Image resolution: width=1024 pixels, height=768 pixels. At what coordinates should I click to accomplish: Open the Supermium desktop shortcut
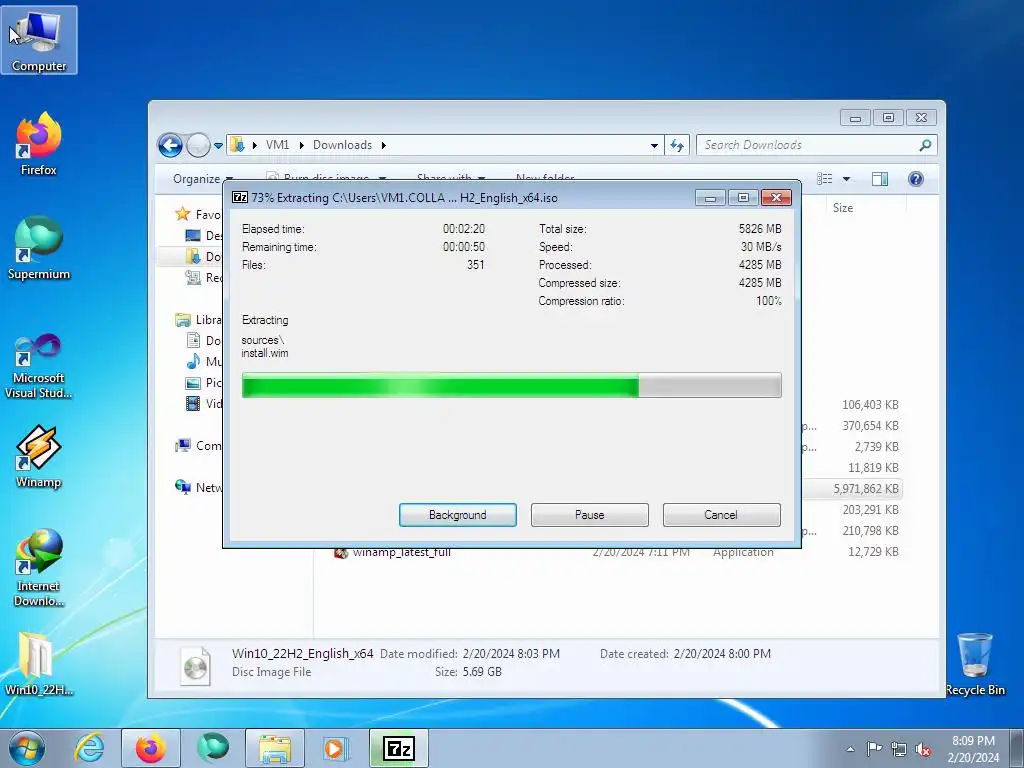coord(39,248)
